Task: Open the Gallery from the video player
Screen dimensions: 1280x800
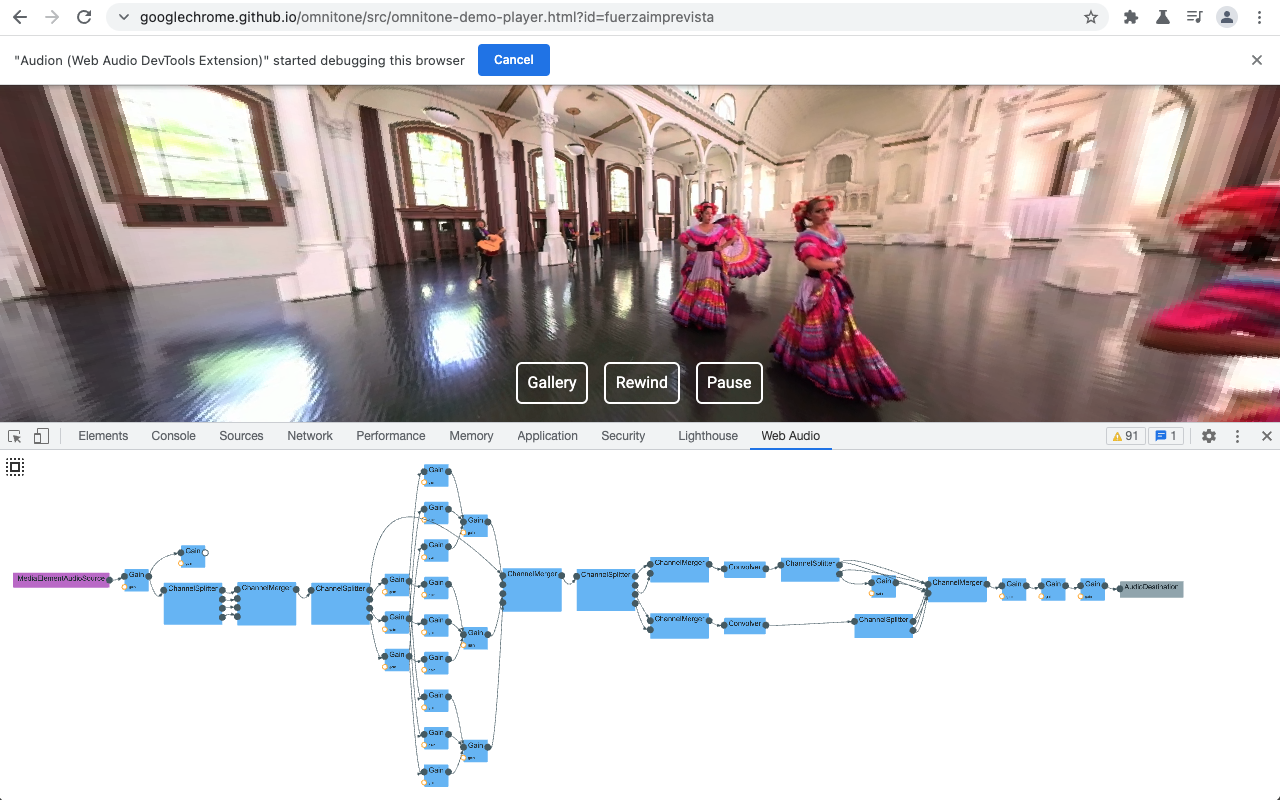Action: click(552, 383)
